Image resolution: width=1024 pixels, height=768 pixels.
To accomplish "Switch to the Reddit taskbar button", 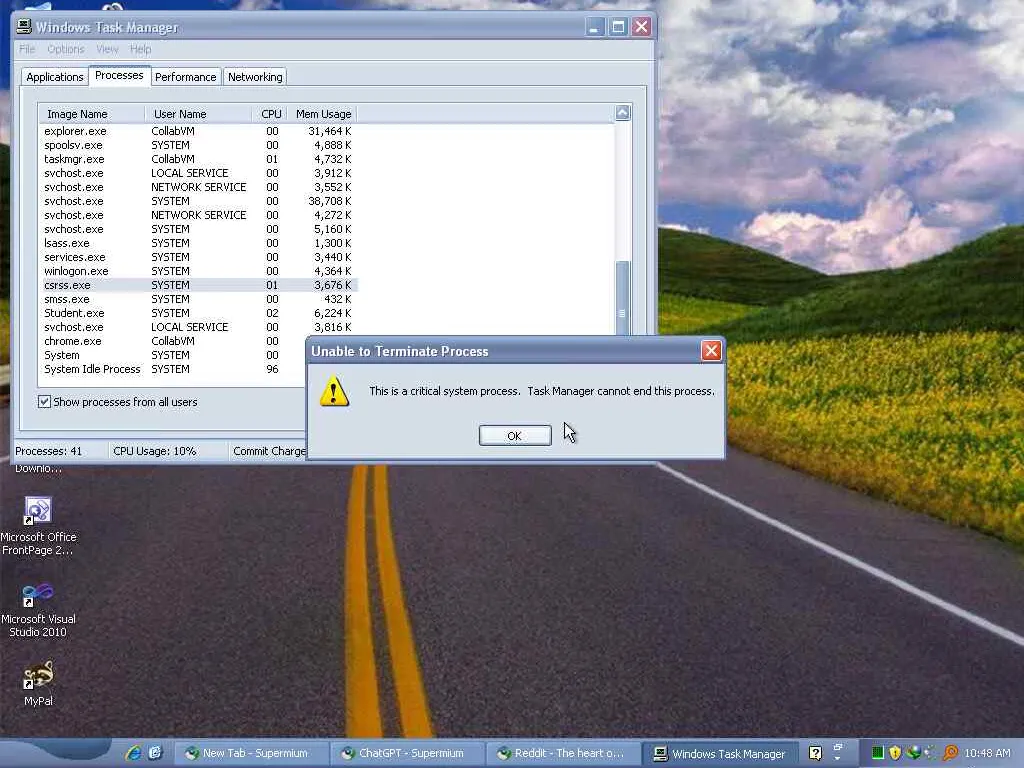I will coord(562,754).
